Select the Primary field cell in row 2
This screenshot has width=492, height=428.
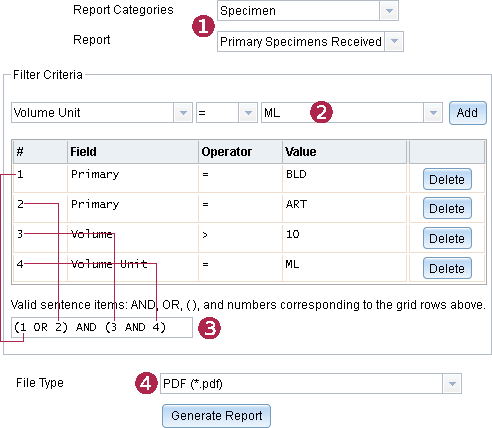[133, 208]
